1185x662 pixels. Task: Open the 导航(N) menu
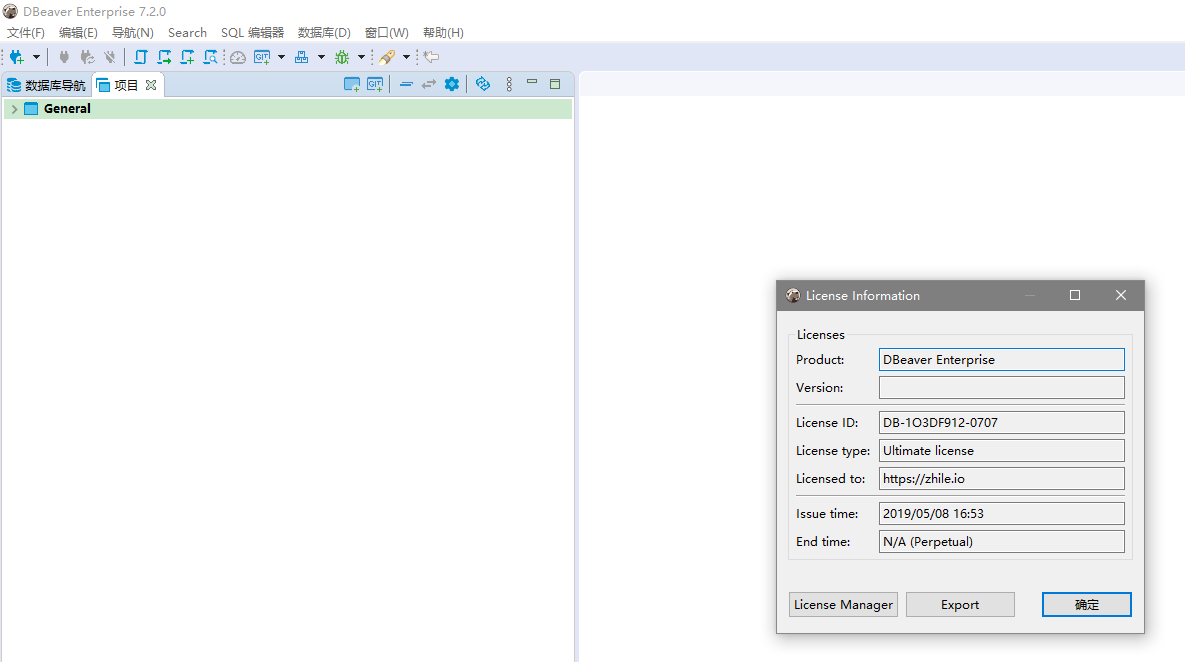pyautogui.click(x=132, y=32)
